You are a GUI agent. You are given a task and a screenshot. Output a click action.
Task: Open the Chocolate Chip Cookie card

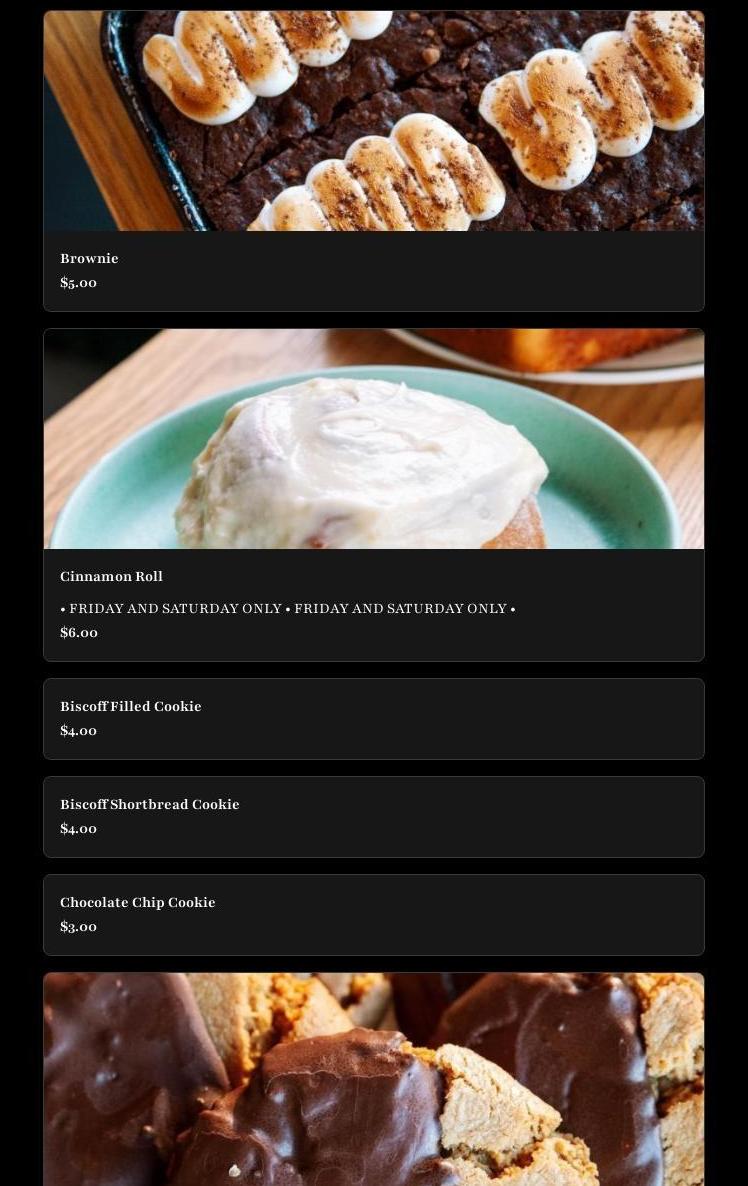pos(374,914)
